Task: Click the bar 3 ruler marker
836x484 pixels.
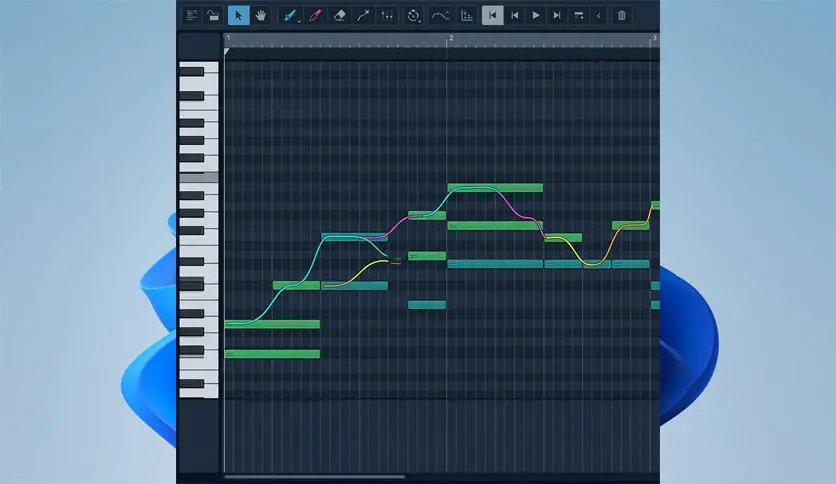Action: [x=654, y=38]
